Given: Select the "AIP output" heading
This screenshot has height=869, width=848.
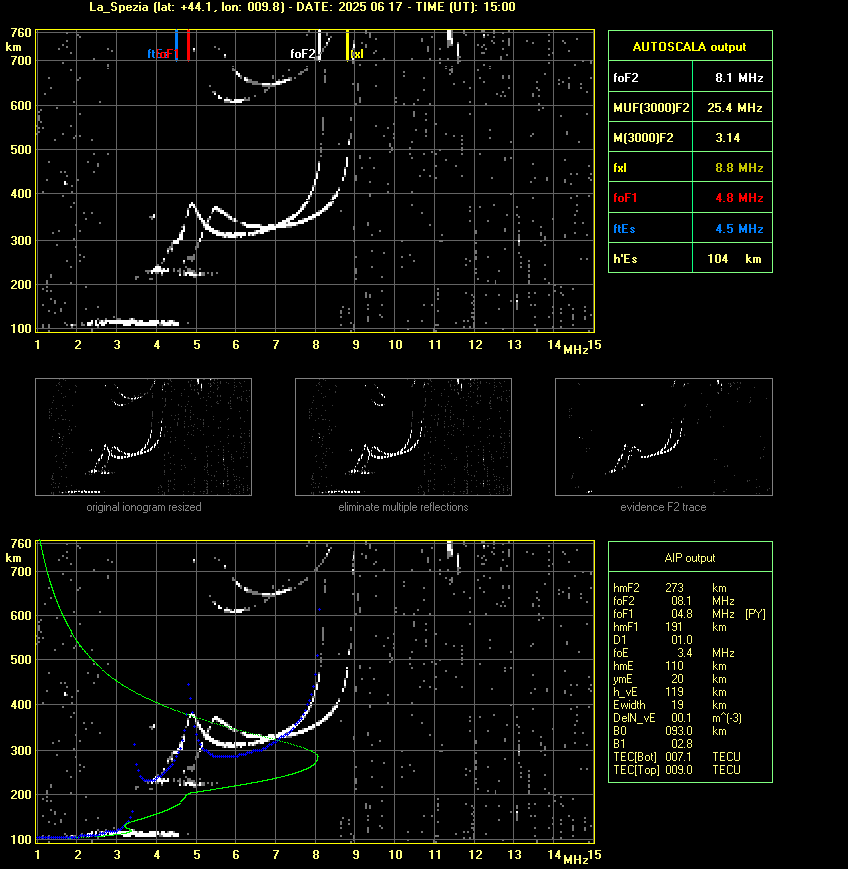Looking at the screenshot, I should (689, 558).
